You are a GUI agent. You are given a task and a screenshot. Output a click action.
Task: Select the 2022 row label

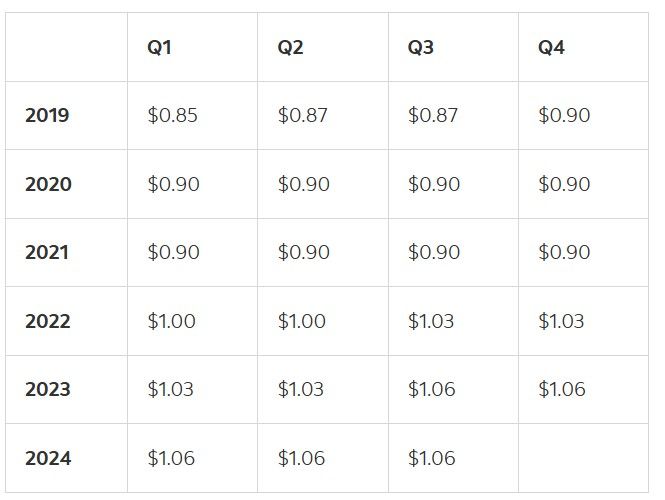coord(48,321)
